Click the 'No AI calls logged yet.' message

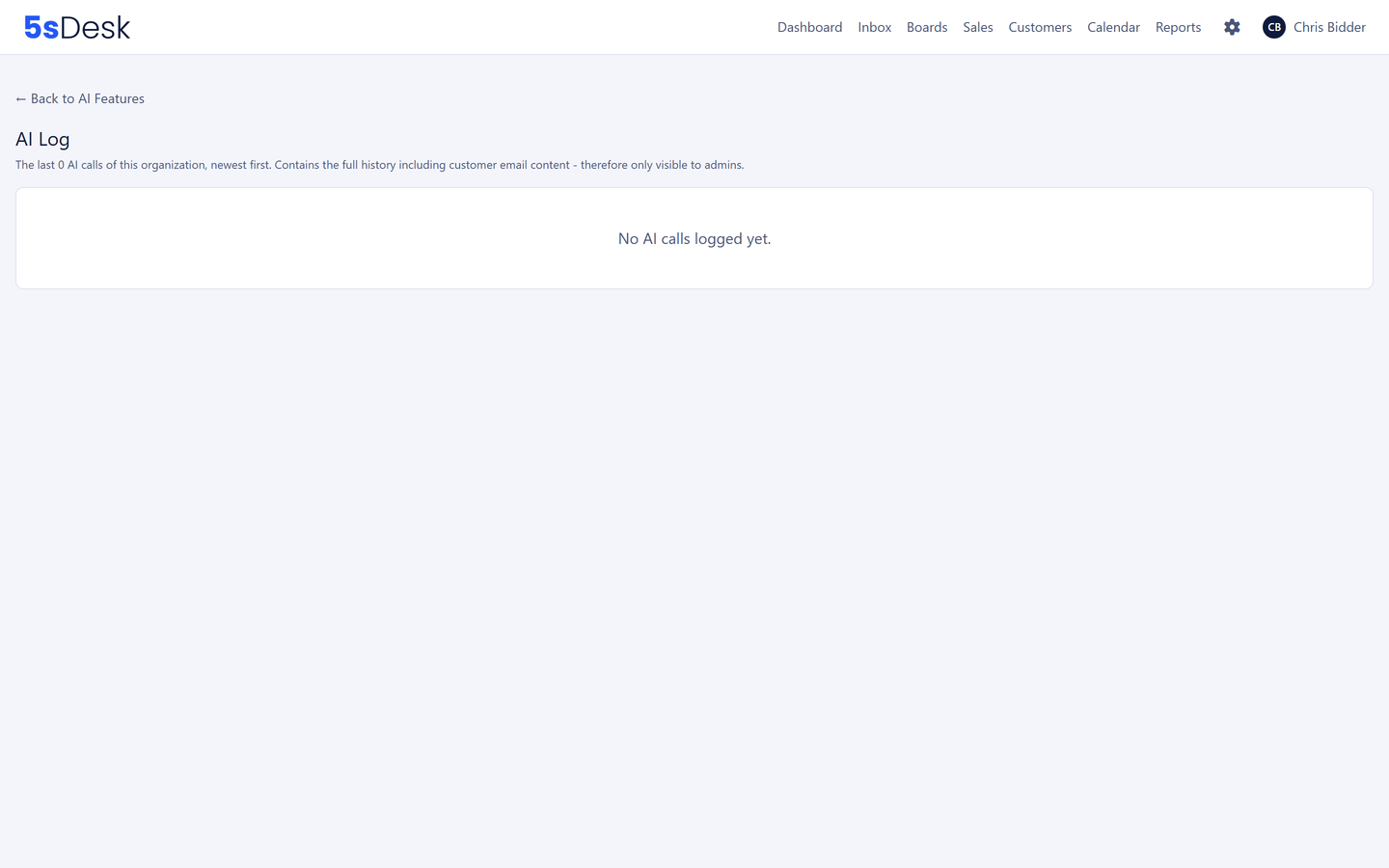694,238
